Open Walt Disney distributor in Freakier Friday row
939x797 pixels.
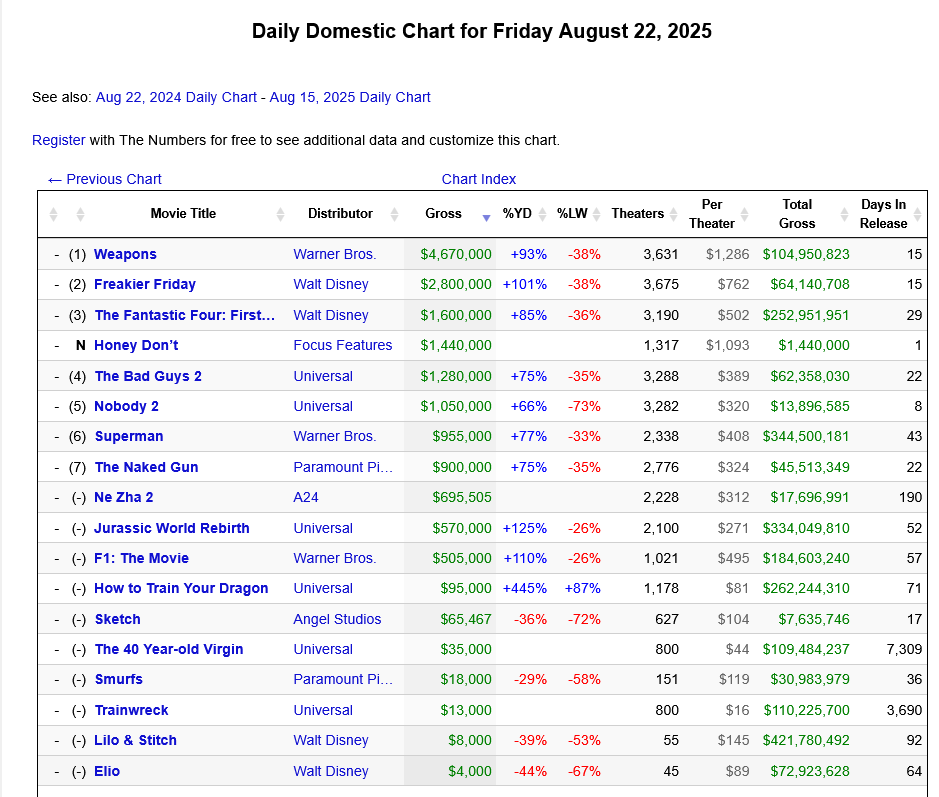click(331, 284)
